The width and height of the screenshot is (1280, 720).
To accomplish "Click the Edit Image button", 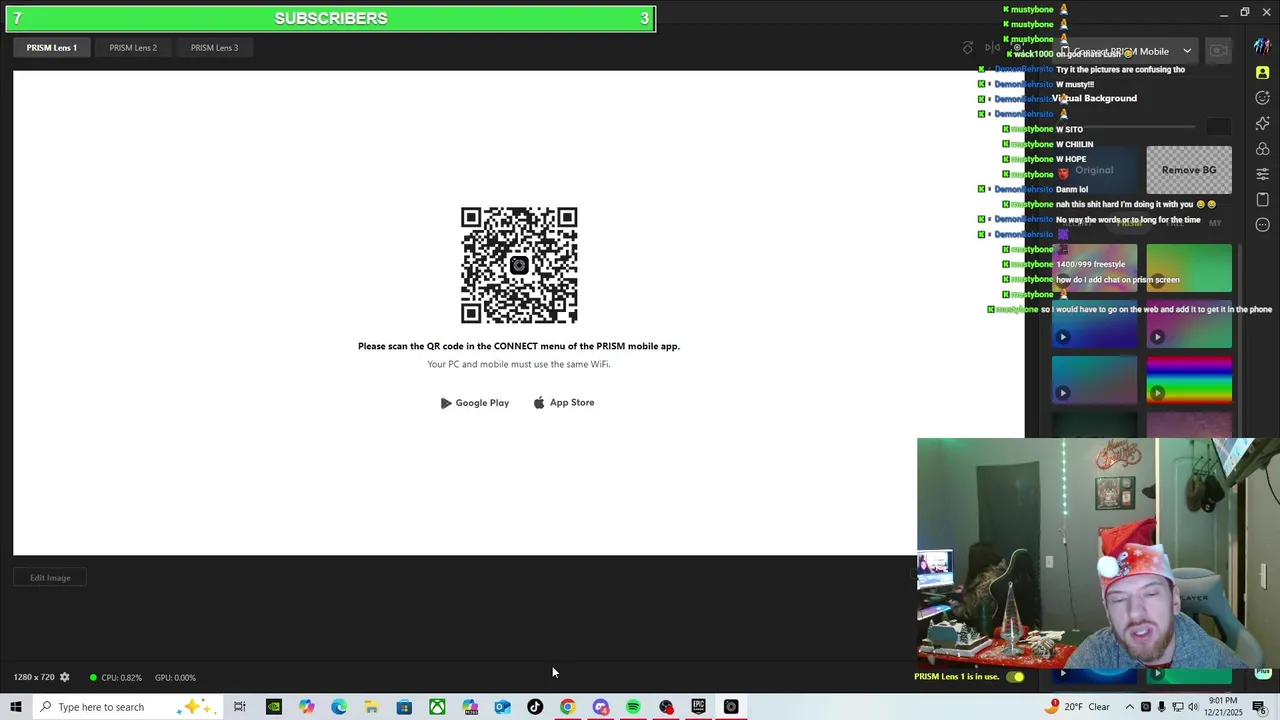I will point(50,578).
